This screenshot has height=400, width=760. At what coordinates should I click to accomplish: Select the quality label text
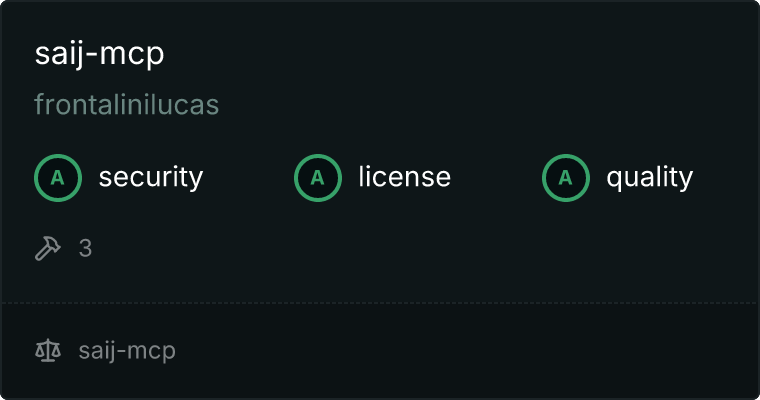tap(649, 177)
